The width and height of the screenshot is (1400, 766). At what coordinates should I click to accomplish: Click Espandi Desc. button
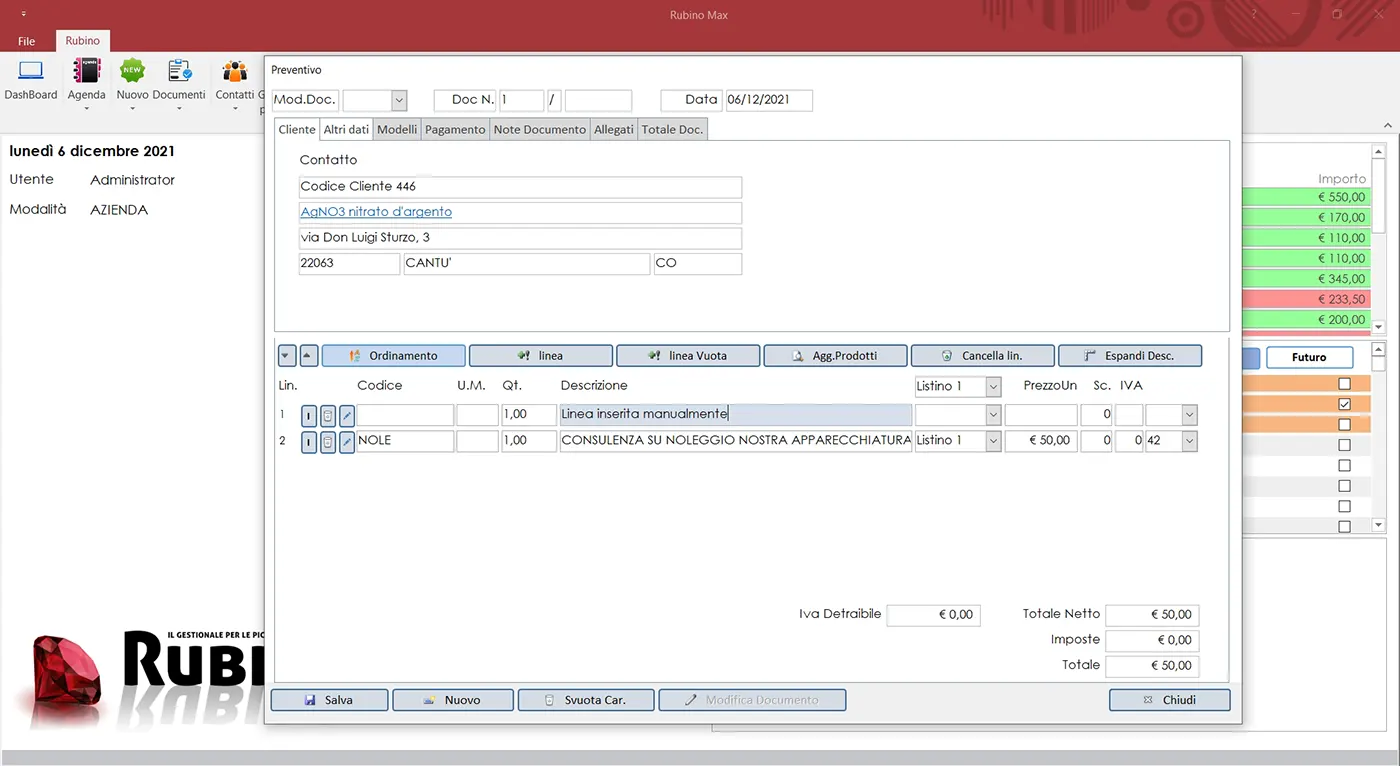[x=1130, y=355]
